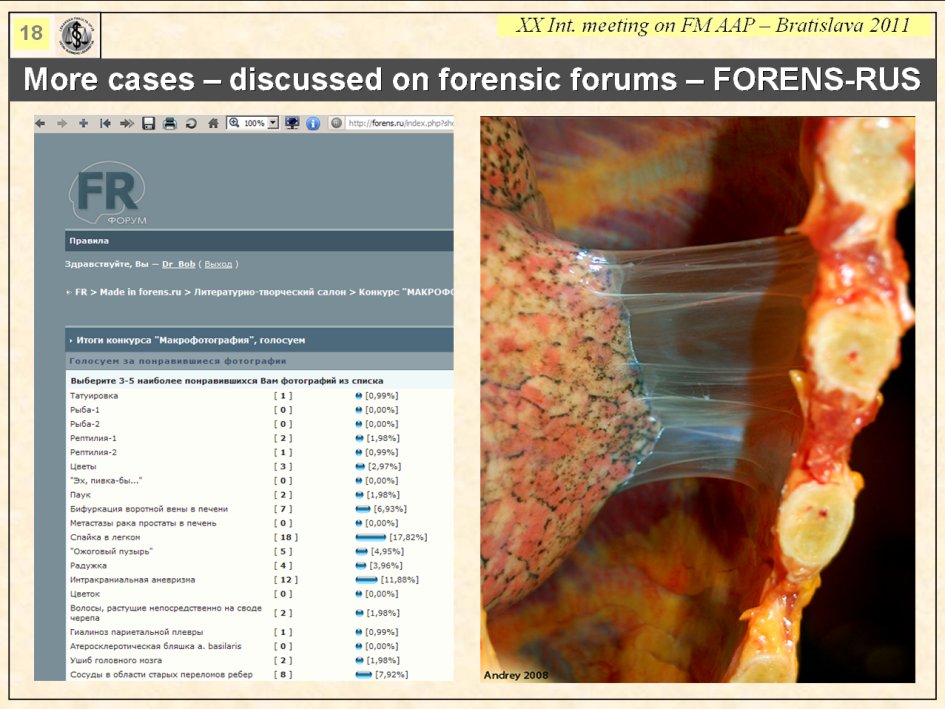The image size is (945, 709).
Task: Save the page with the floppy disk icon
Action: tap(148, 124)
